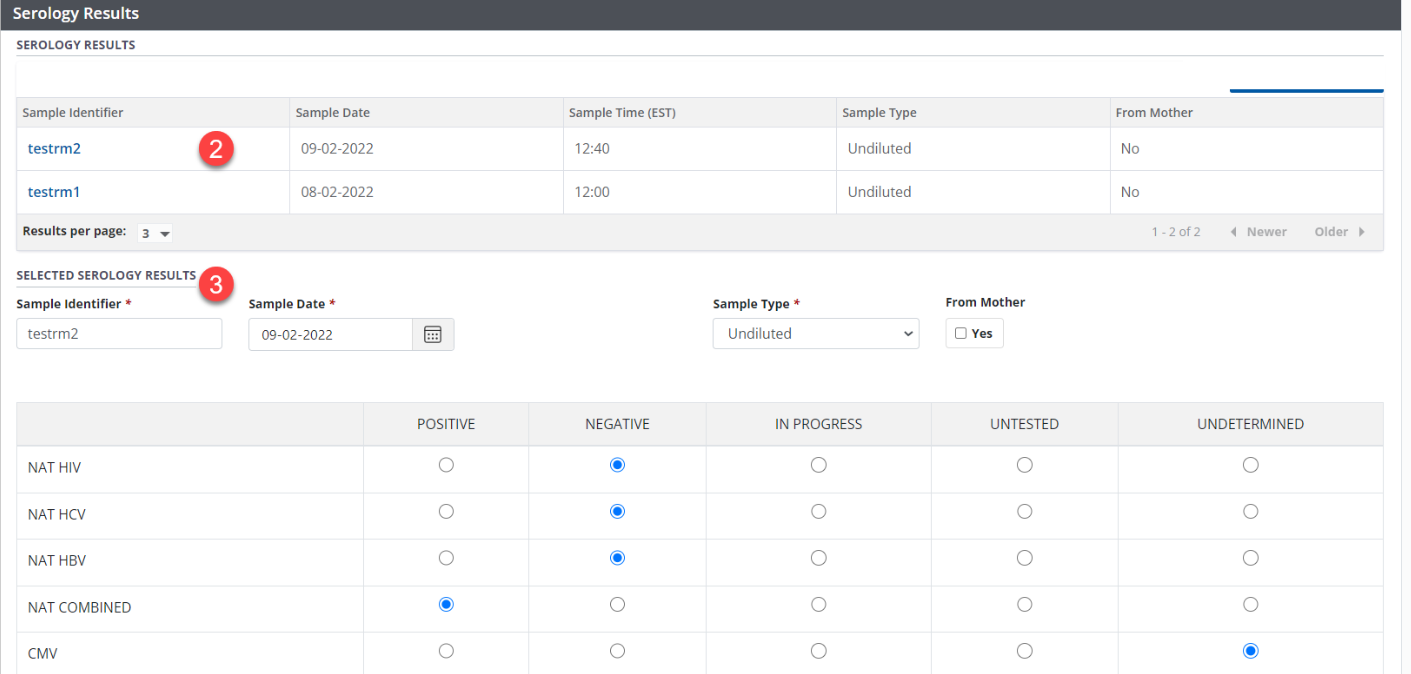The width and height of the screenshot is (1411, 674).
Task: Mark CMV result as Positive
Action: click(x=446, y=651)
